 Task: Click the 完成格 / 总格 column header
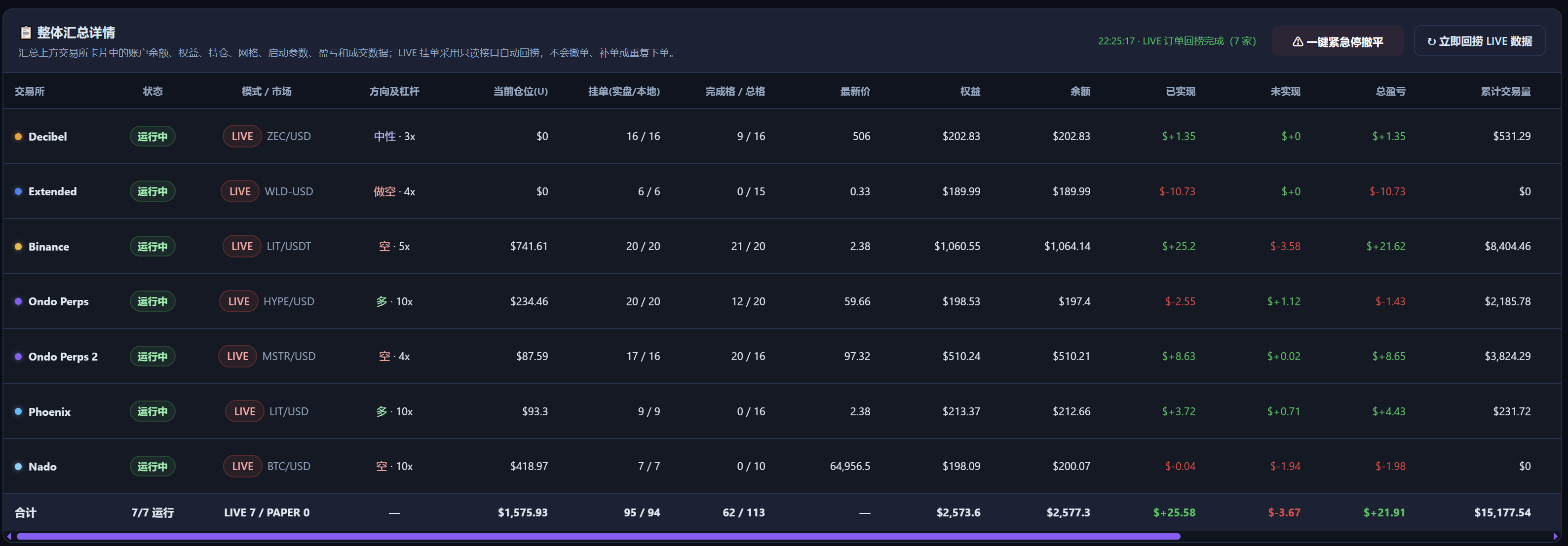click(735, 91)
